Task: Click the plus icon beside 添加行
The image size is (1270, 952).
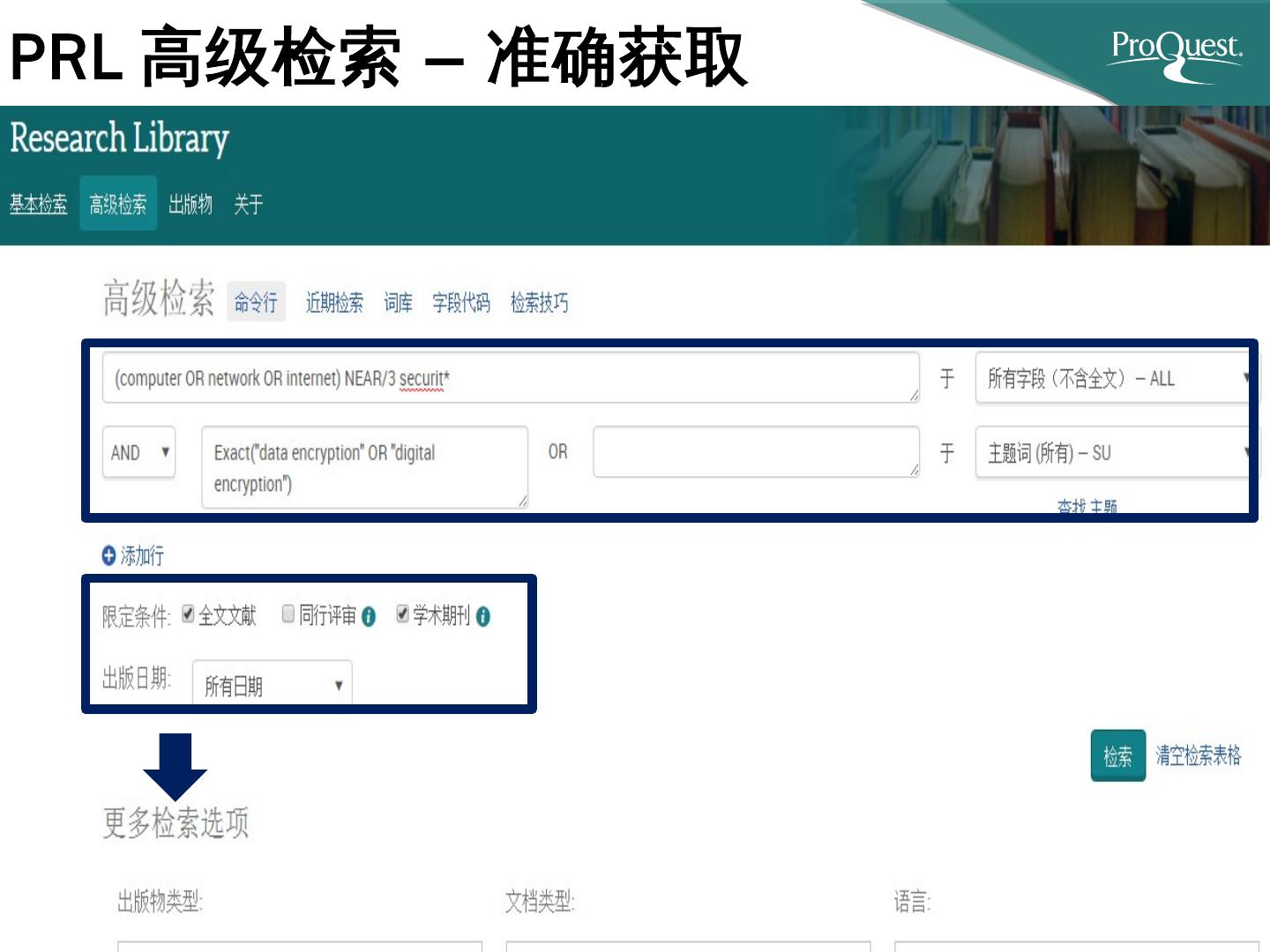Action: [108, 555]
